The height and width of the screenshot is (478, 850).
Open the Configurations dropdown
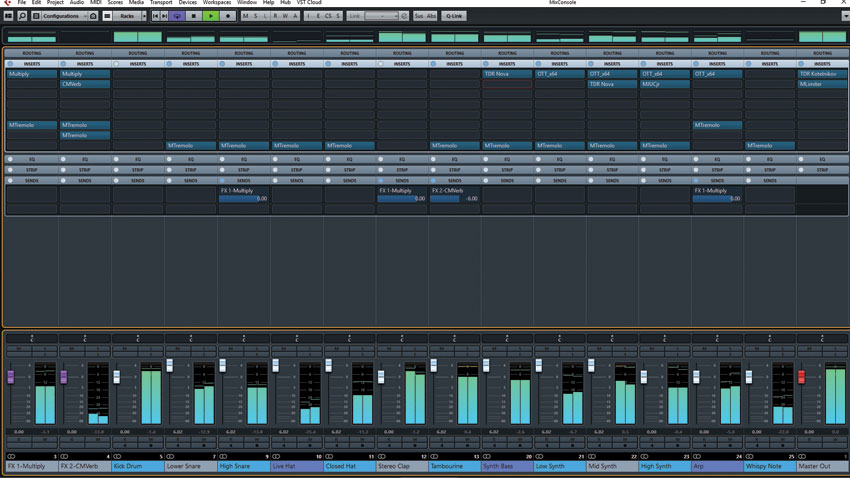coord(64,16)
